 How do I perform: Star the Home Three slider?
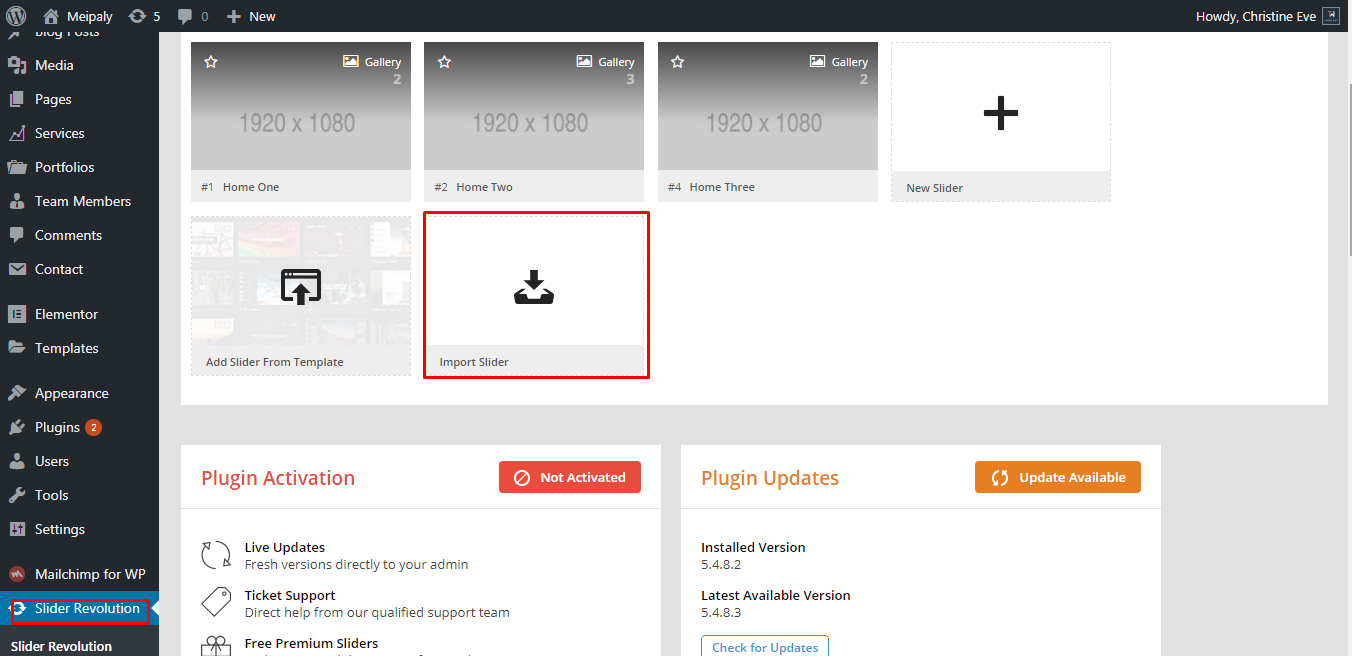click(x=678, y=62)
